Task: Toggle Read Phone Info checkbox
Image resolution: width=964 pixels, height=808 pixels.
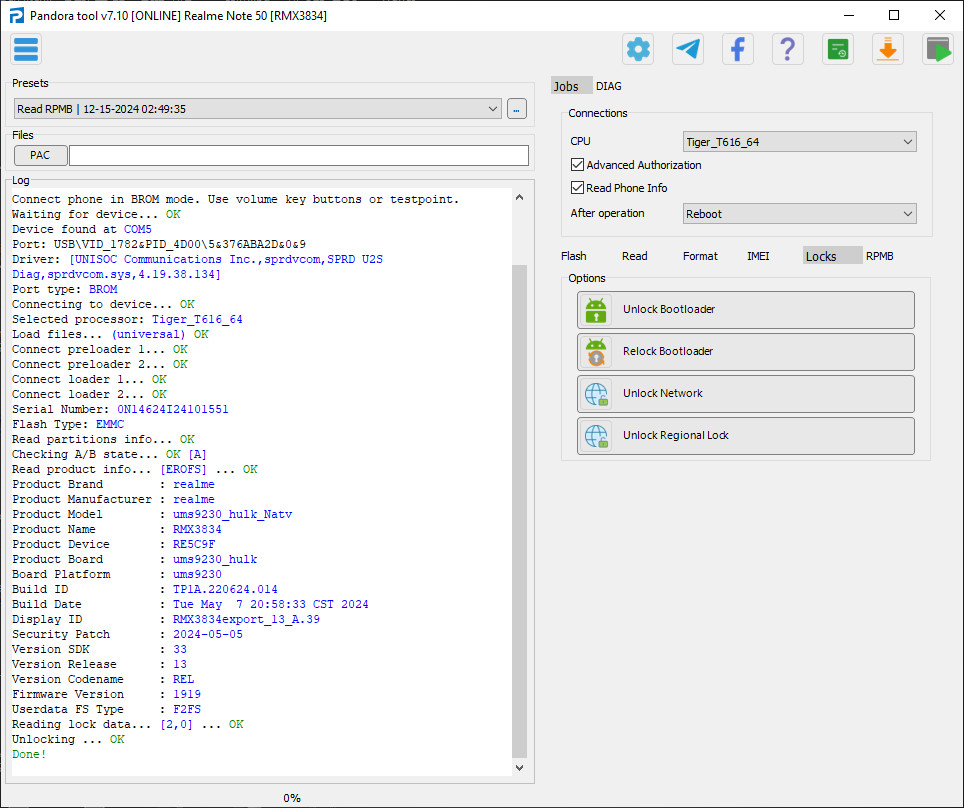Action: pyautogui.click(x=577, y=188)
